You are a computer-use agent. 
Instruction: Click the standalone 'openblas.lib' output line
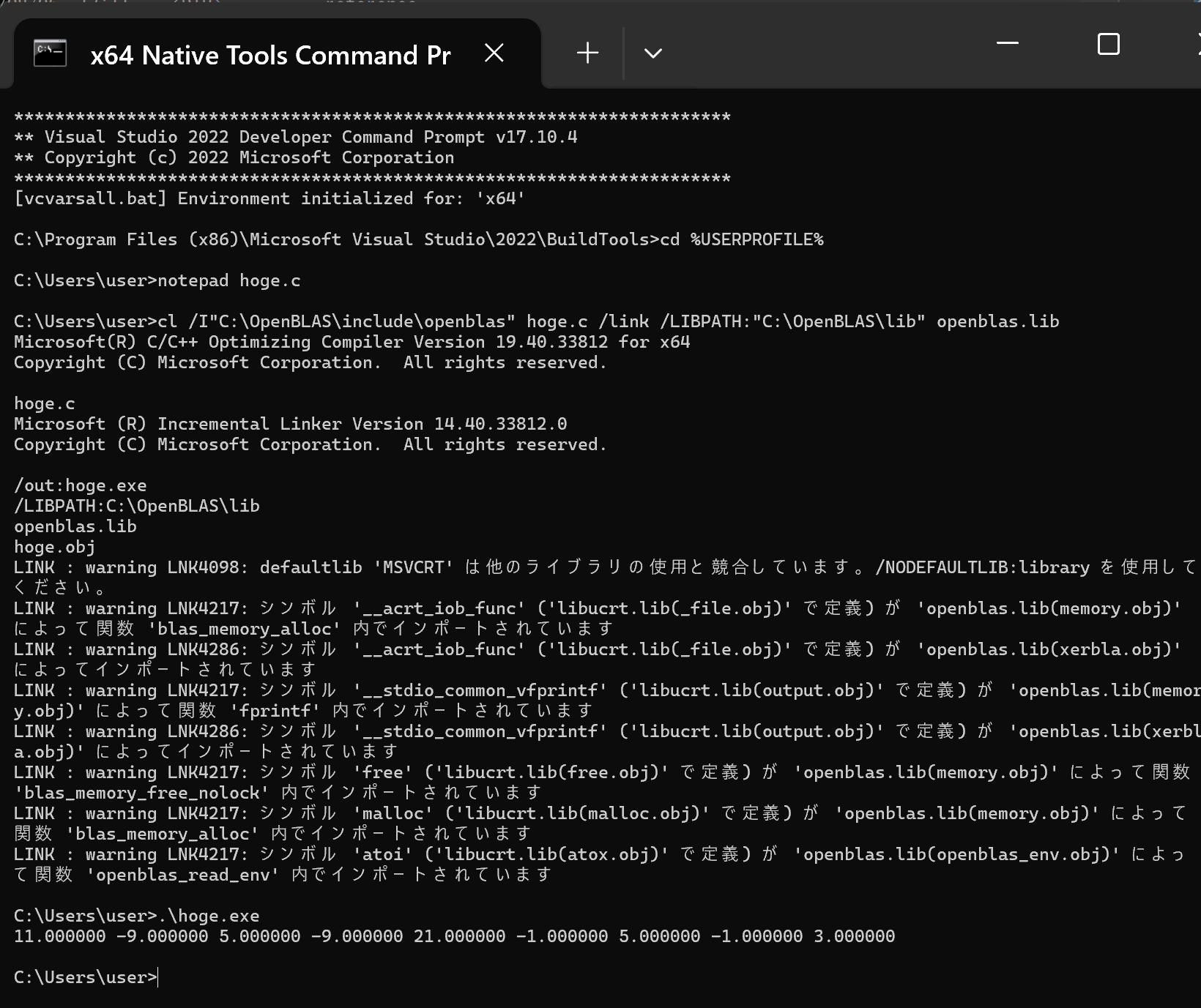(x=75, y=526)
